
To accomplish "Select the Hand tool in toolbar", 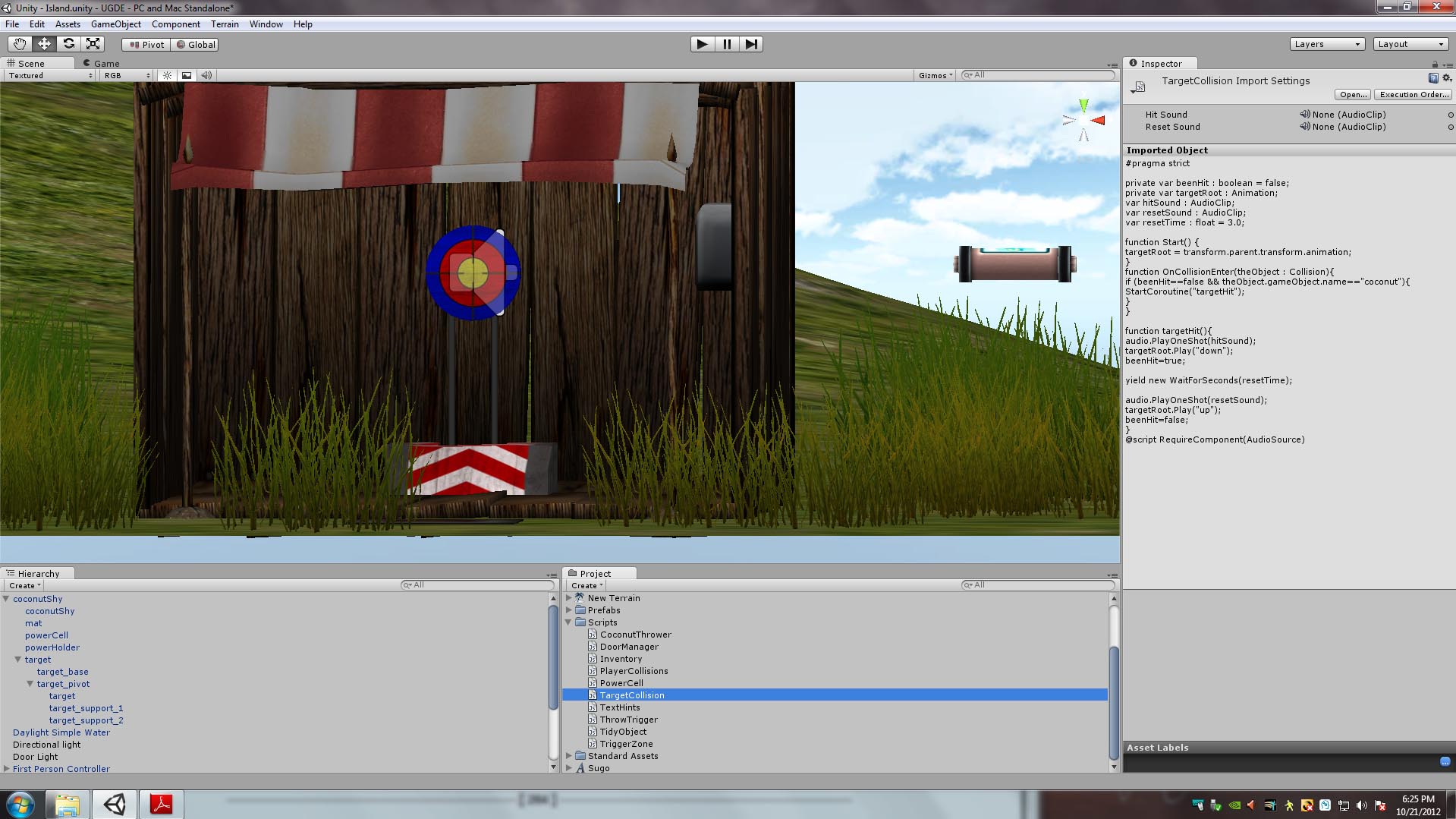I will click(x=20, y=44).
